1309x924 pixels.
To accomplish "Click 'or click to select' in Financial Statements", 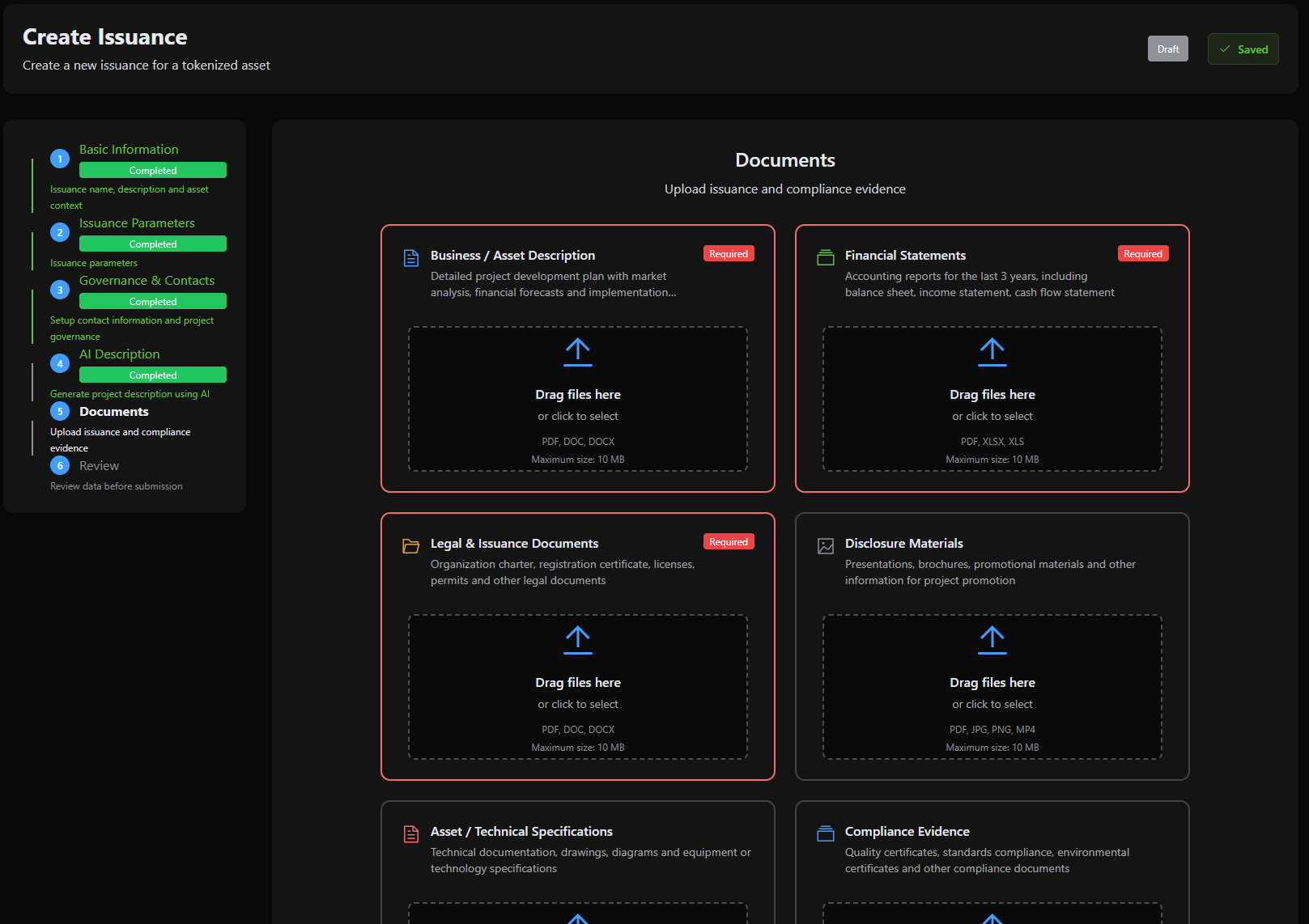I will pos(992,416).
